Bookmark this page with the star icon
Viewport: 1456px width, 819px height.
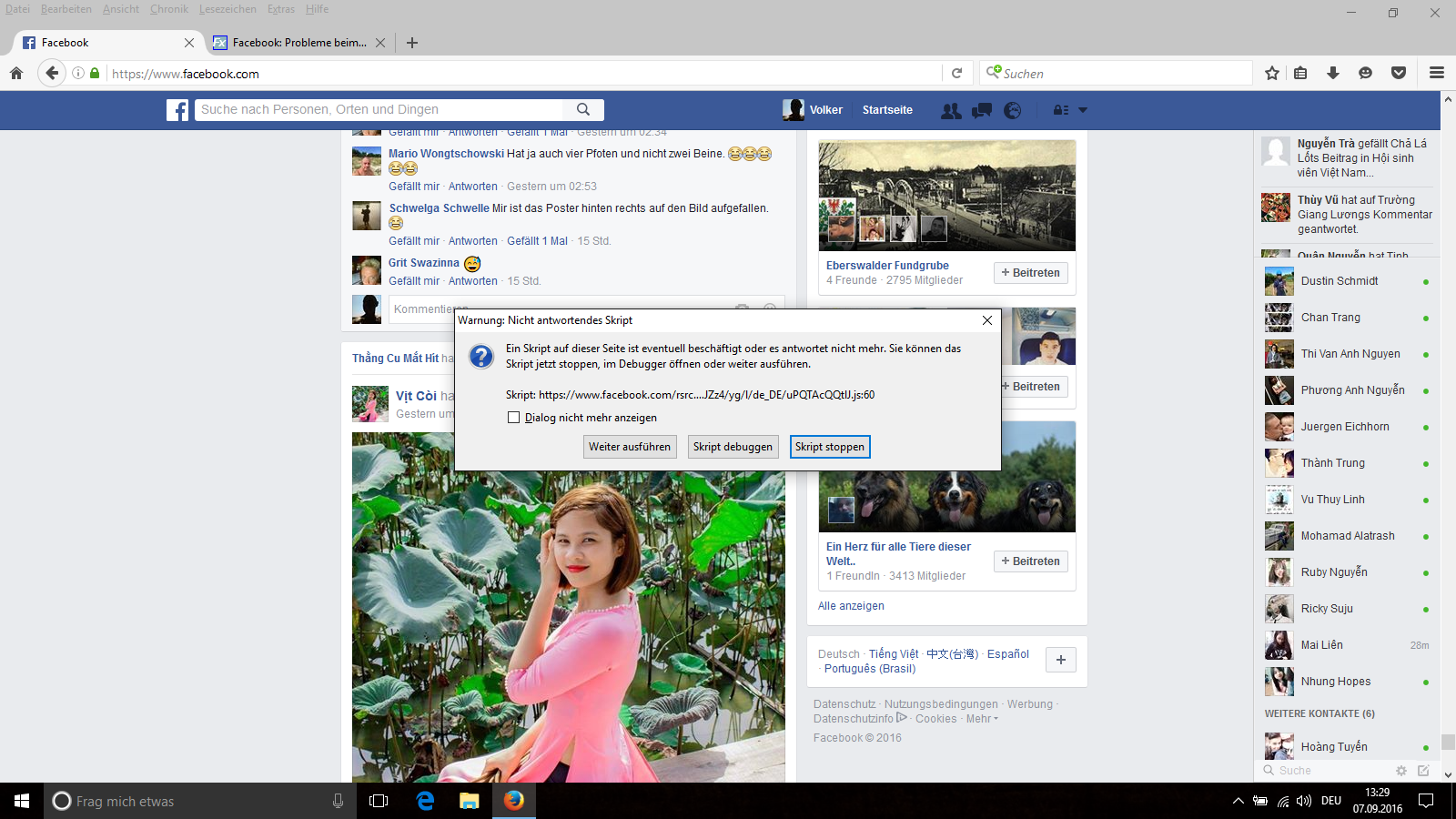tap(1272, 74)
